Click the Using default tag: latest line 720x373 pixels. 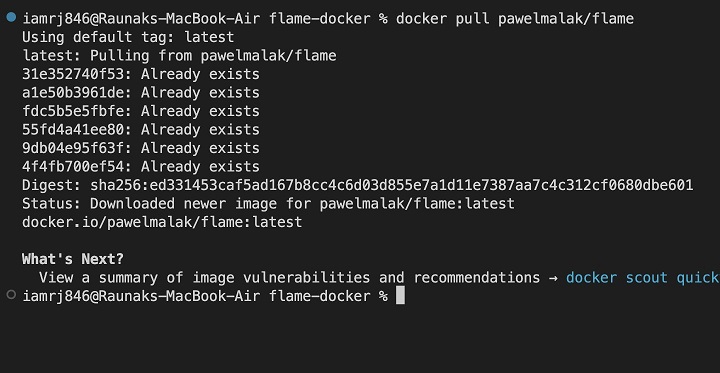(128, 37)
